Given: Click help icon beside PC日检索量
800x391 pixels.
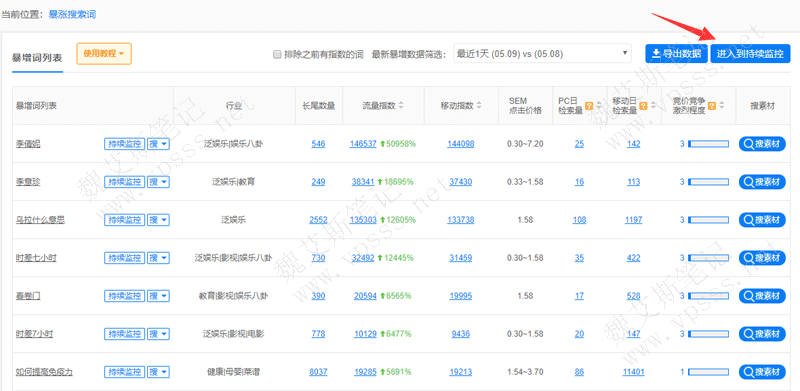Looking at the screenshot, I should [x=589, y=106].
